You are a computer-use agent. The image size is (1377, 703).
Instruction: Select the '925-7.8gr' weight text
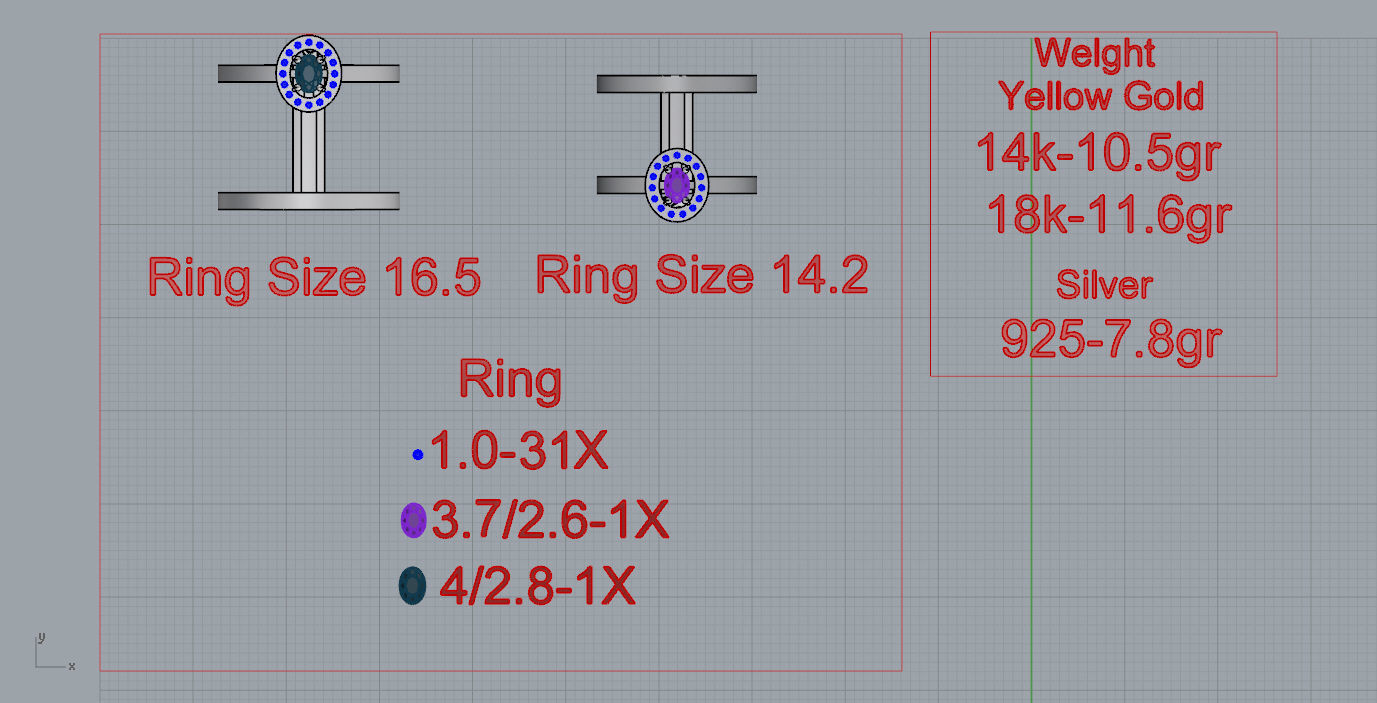[x=1110, y=340]
